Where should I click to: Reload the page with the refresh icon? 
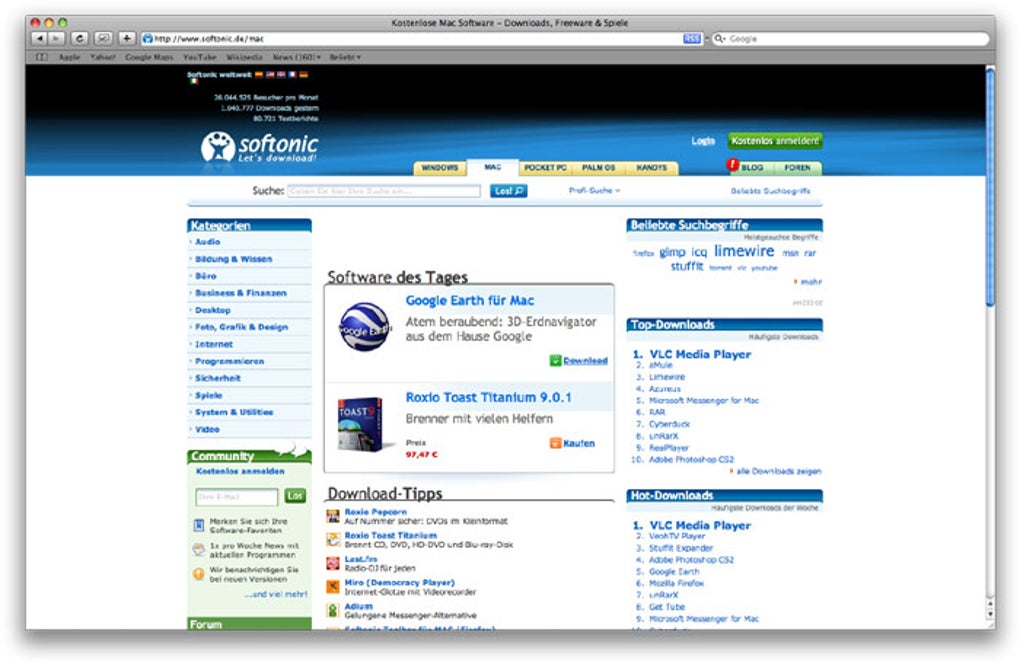[79, 38]
